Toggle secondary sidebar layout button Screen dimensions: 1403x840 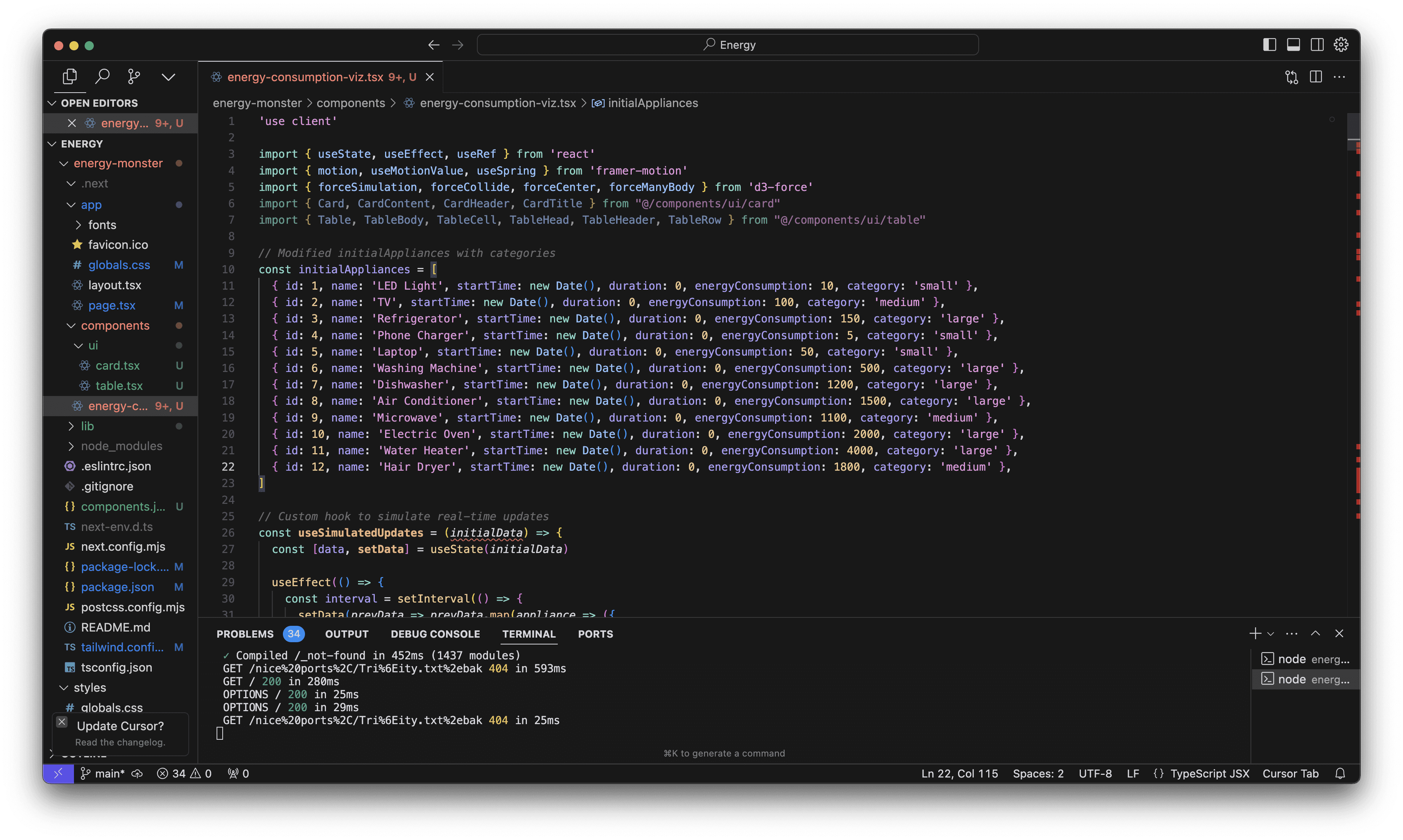pyautogui.click(x=1317, y=45)
